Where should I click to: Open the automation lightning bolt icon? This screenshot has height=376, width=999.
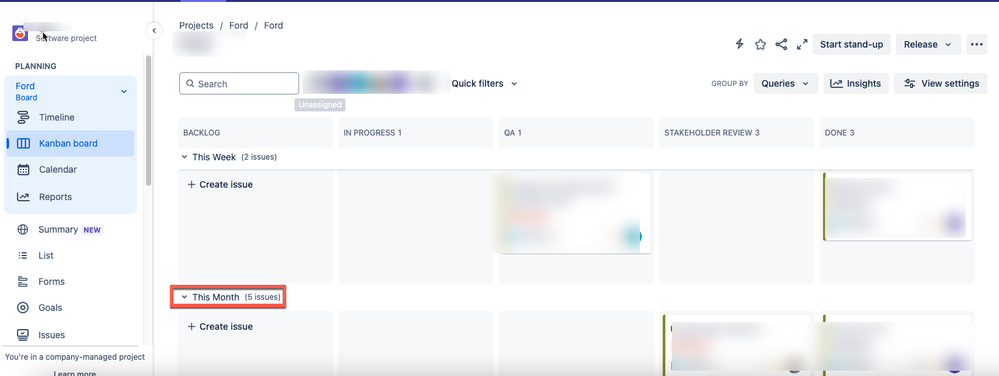coord(740,44)
